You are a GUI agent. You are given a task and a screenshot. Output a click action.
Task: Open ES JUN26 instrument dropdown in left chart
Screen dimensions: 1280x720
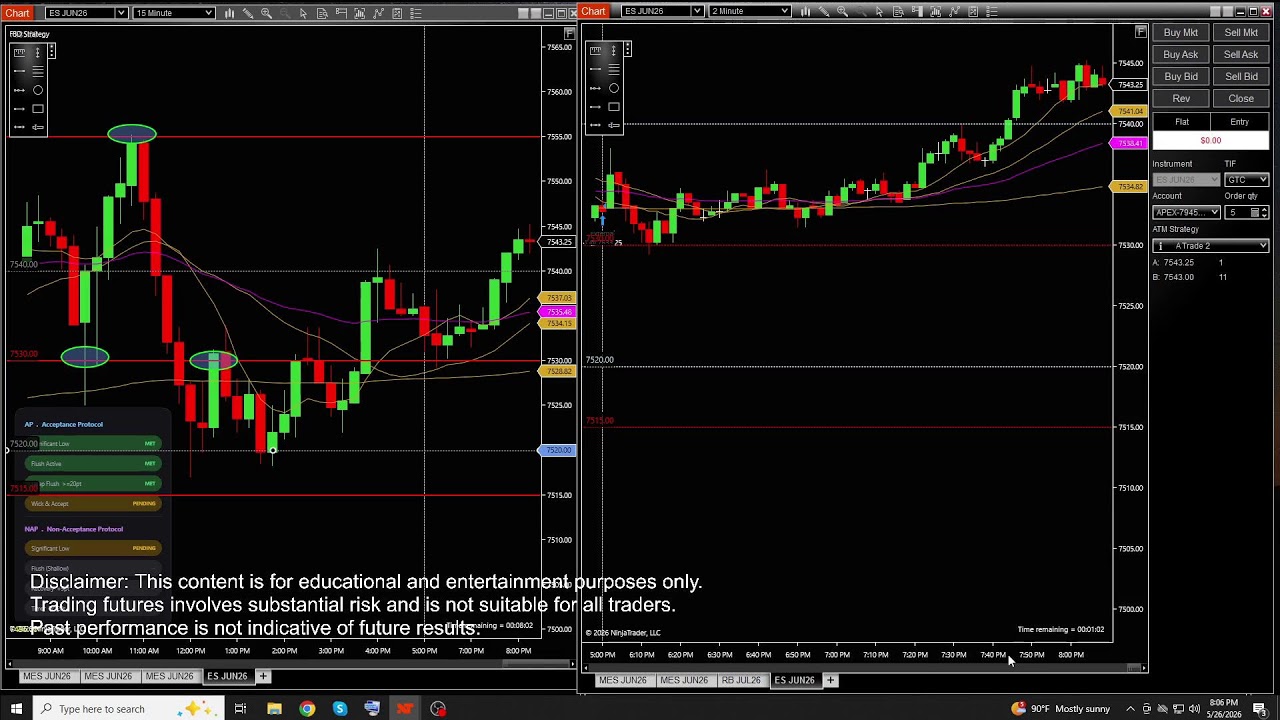87,13
